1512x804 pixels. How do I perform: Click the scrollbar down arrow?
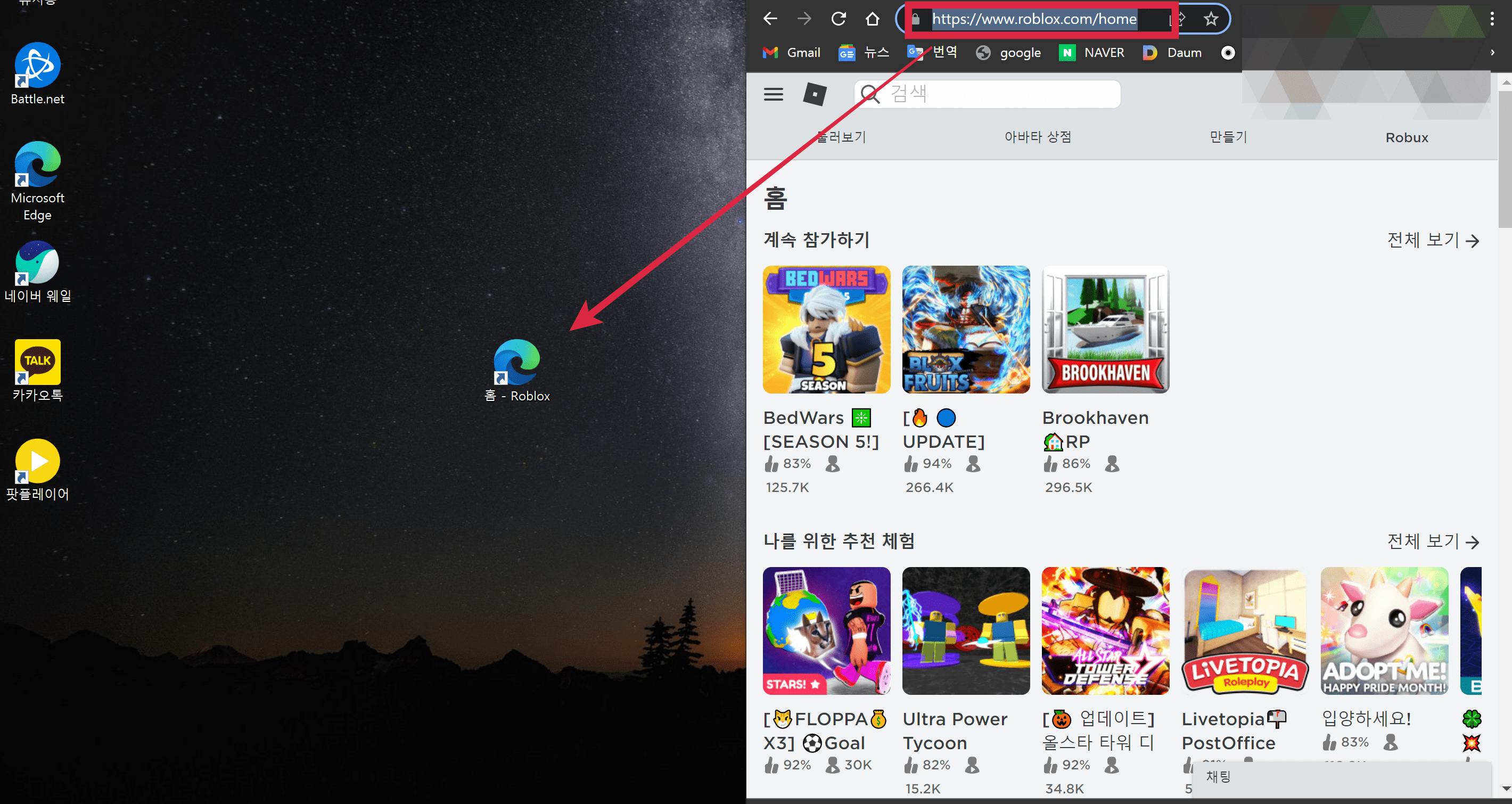(1506, 787)
